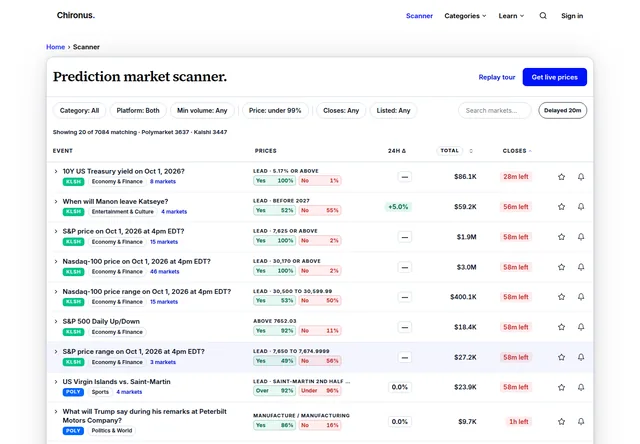
Task: Star the Trump Peterbilt remarks event
Action: click(x=562, y=422)
